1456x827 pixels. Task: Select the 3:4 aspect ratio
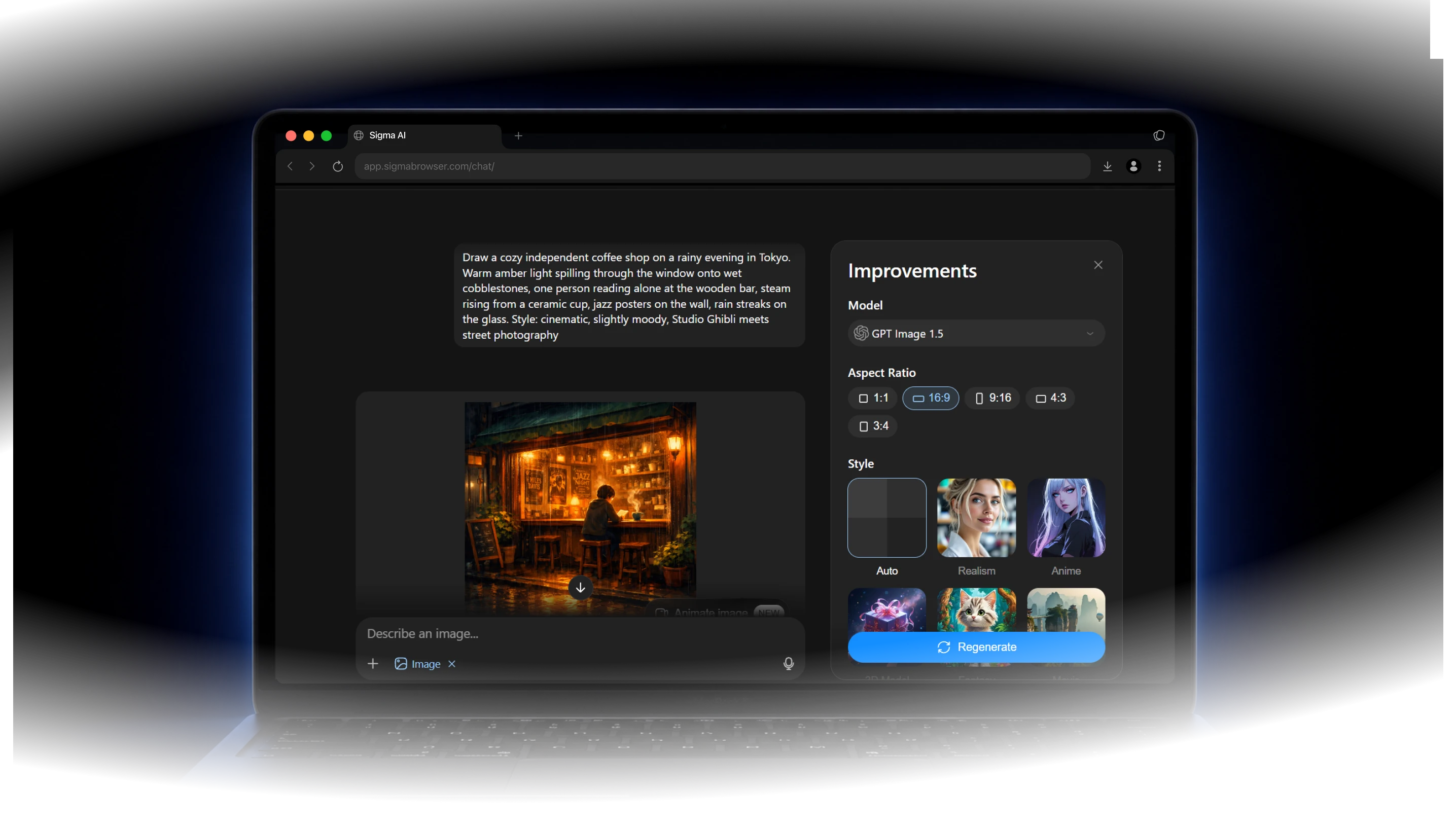pos(873,426)
